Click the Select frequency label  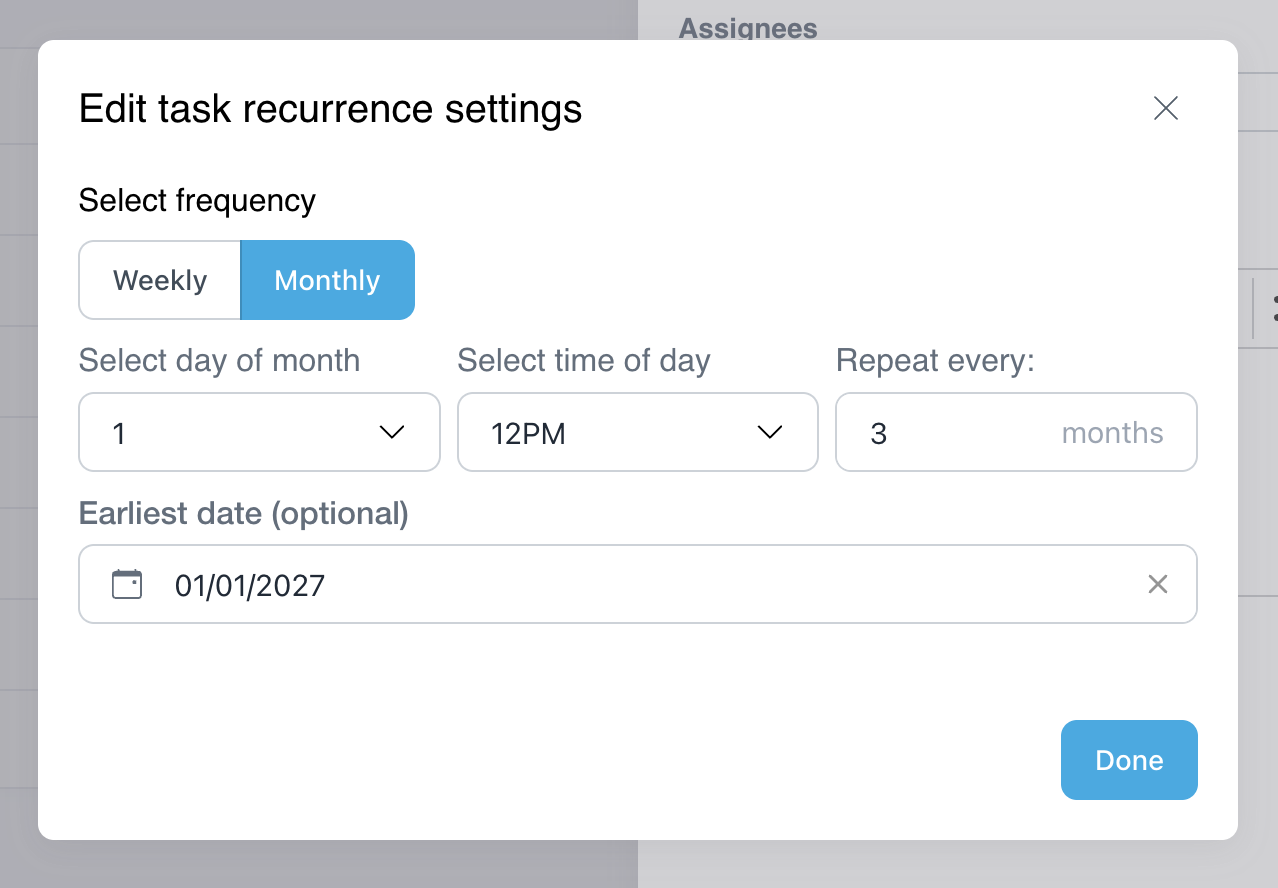[x=197, y=201]
